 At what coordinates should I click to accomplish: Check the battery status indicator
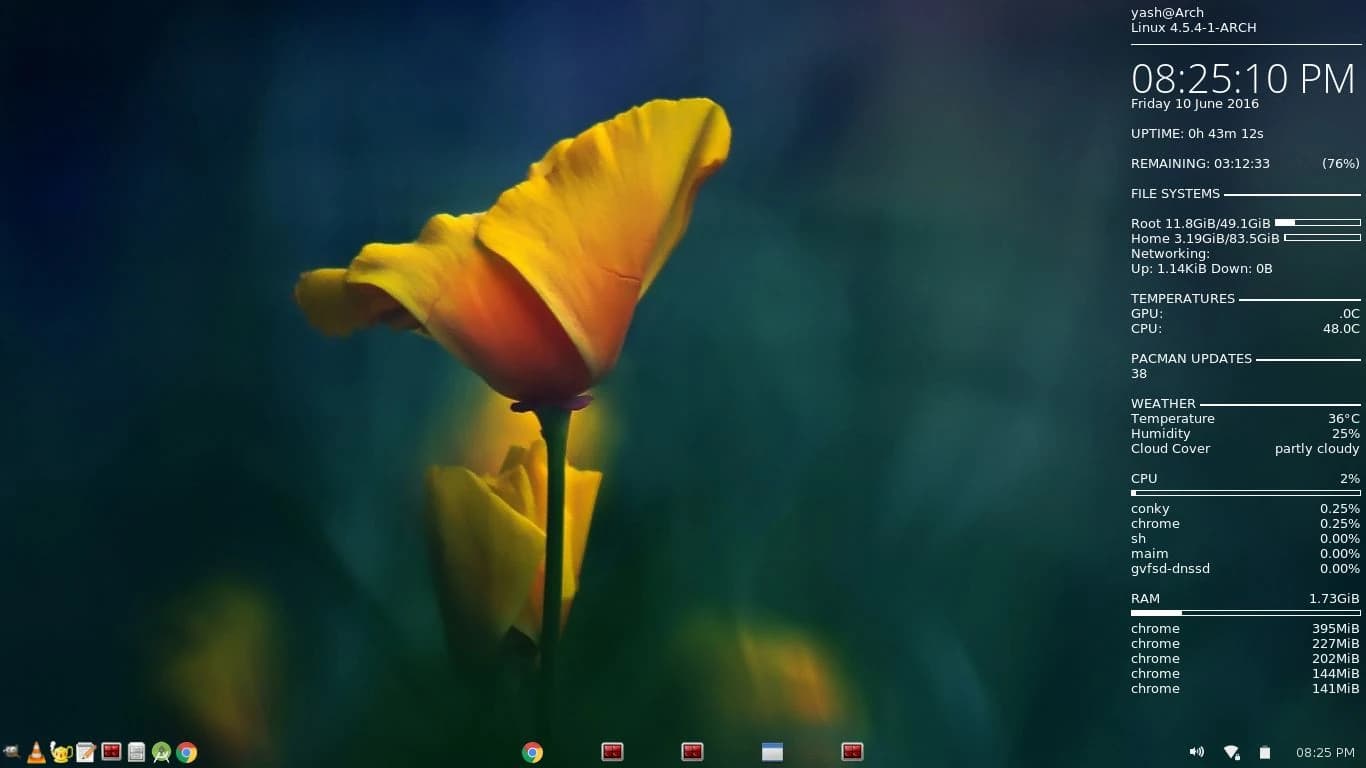1265,752
